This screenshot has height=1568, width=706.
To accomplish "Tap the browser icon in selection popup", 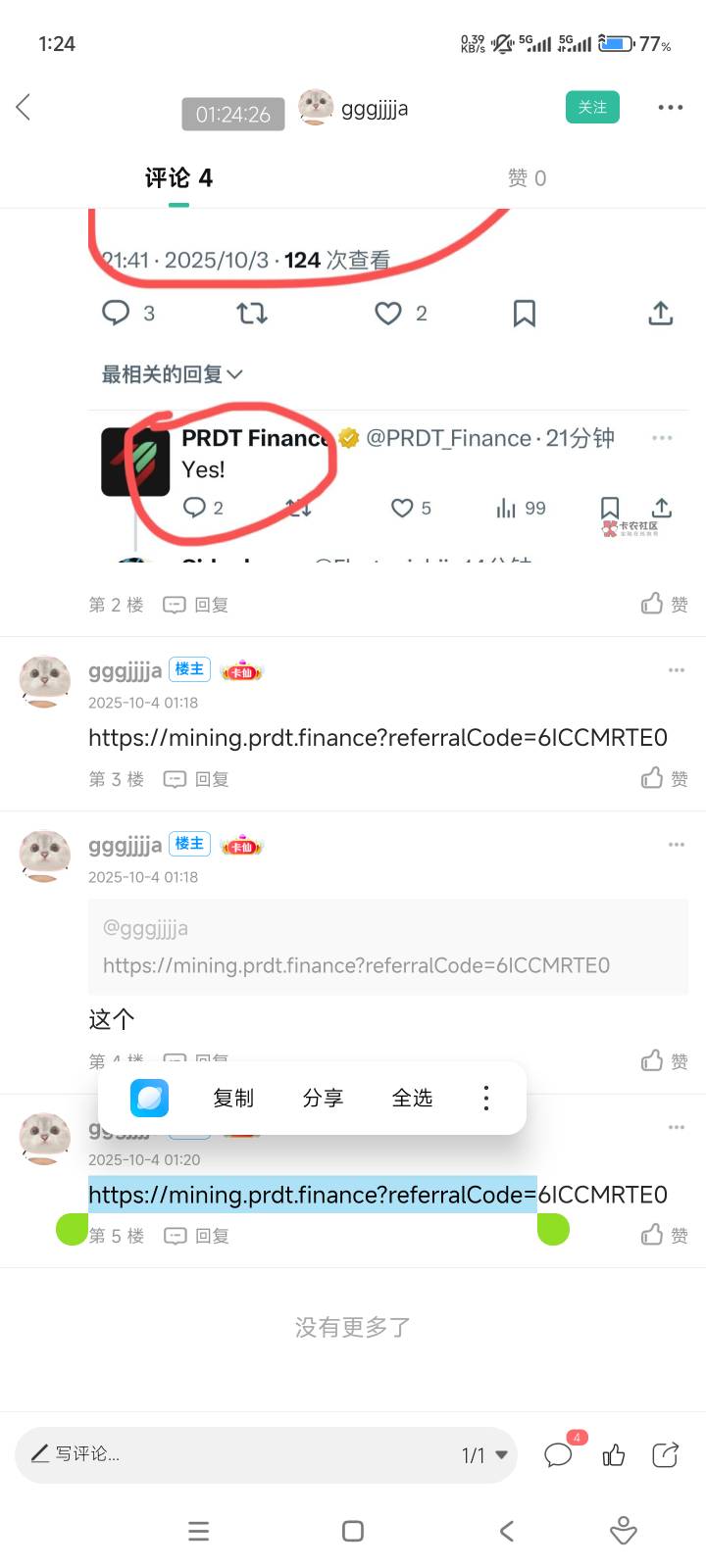I will 149,1098.
